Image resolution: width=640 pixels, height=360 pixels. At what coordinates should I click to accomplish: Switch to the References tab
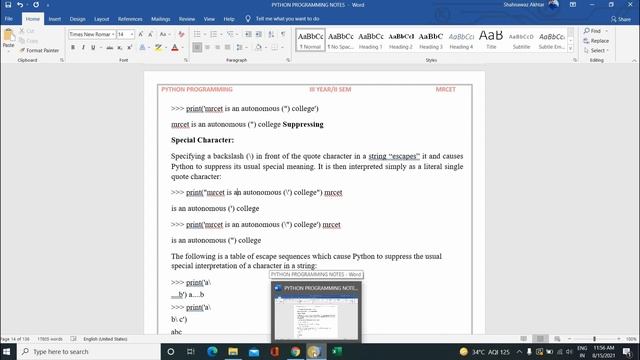point(130,19)
